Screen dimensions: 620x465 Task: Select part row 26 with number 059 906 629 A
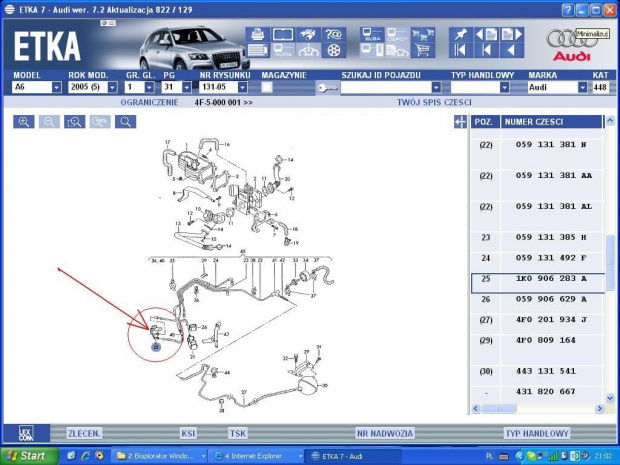tap(537, 303)
